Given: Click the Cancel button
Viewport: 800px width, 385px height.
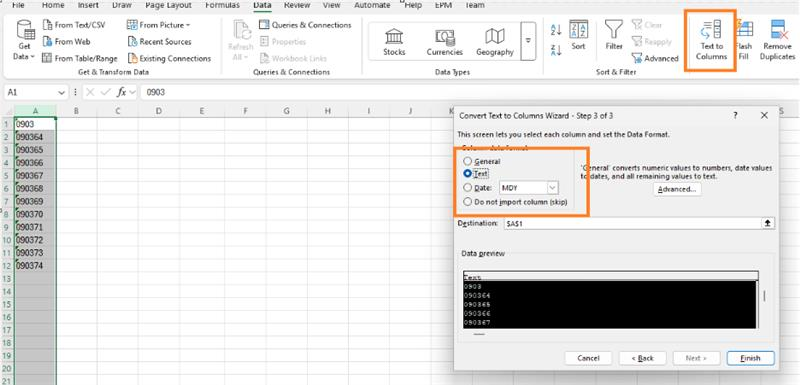Looking at the screenshot, I should [588, 358].
